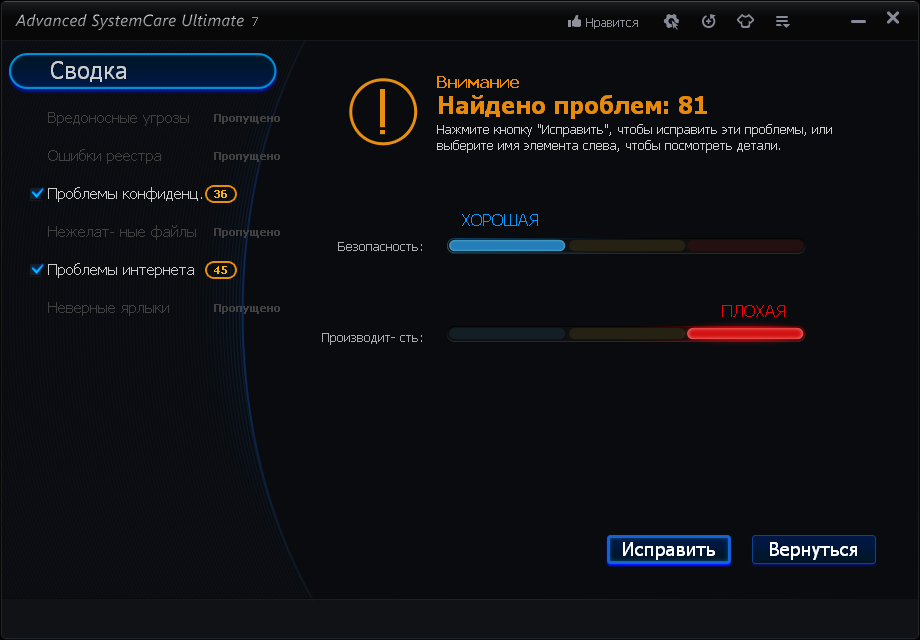
Task: Uncheck the "Проблемы конфиденц." checkbox
Action: pyautogui.click(x=37, y=194)
